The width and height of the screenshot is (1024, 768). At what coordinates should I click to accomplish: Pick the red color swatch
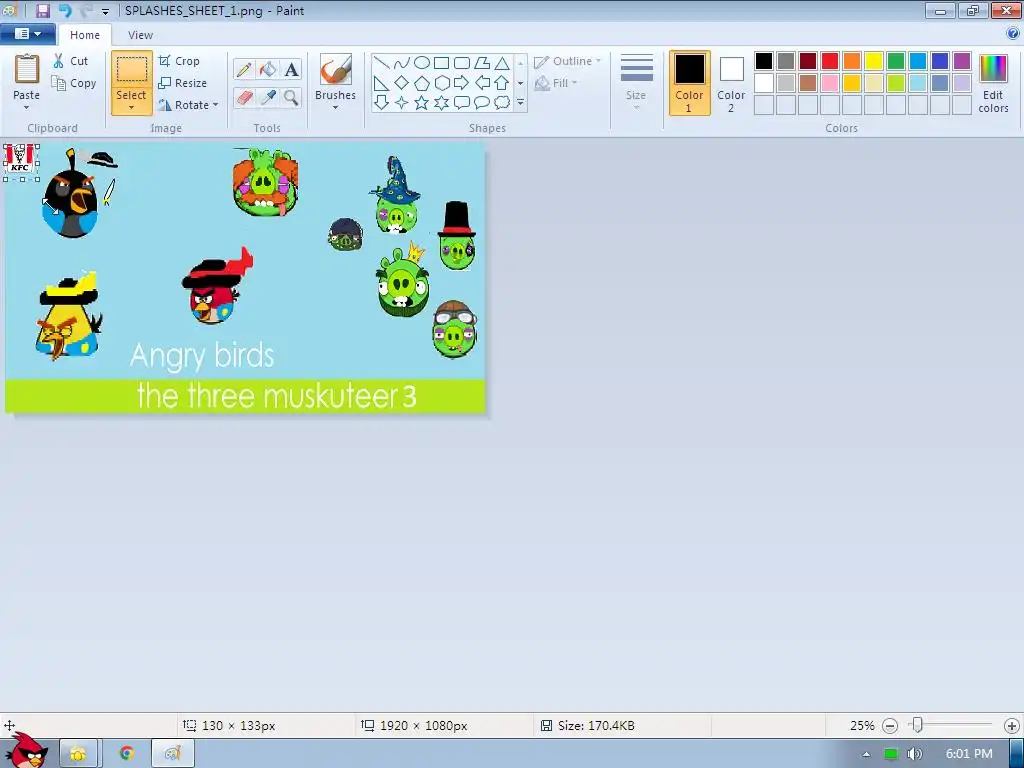[830, 61]
